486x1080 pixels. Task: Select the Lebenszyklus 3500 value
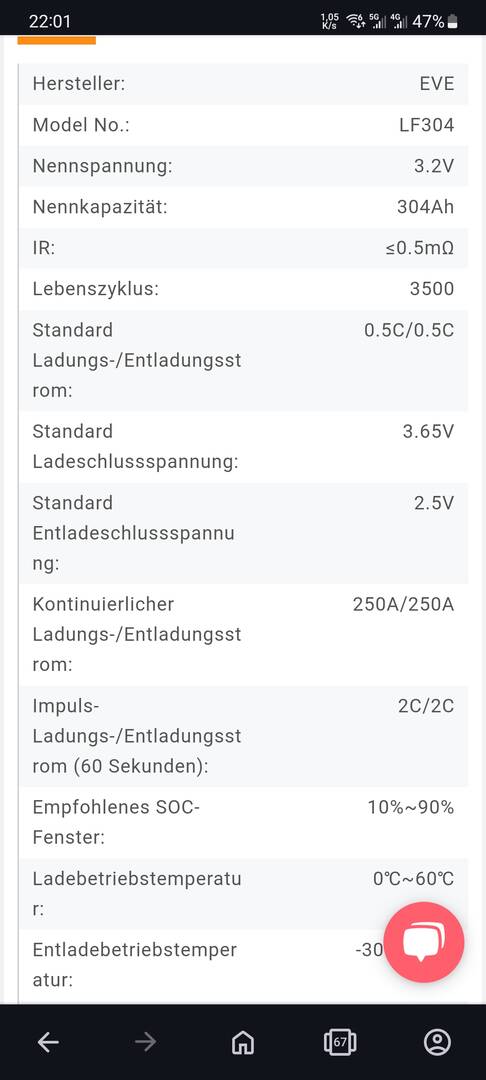[432, 289]
